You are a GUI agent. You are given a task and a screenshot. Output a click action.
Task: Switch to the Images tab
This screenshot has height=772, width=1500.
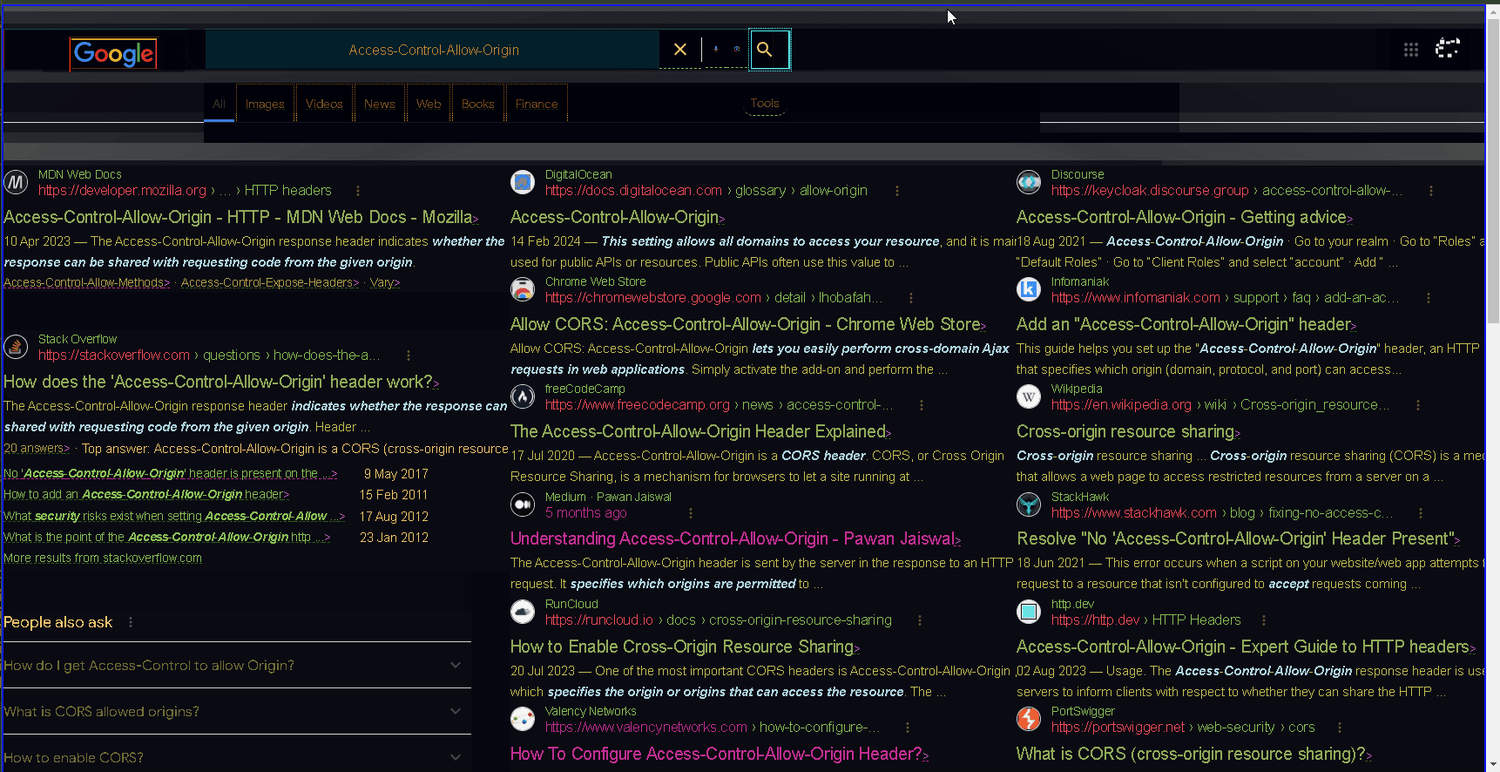tap(265, 104)
